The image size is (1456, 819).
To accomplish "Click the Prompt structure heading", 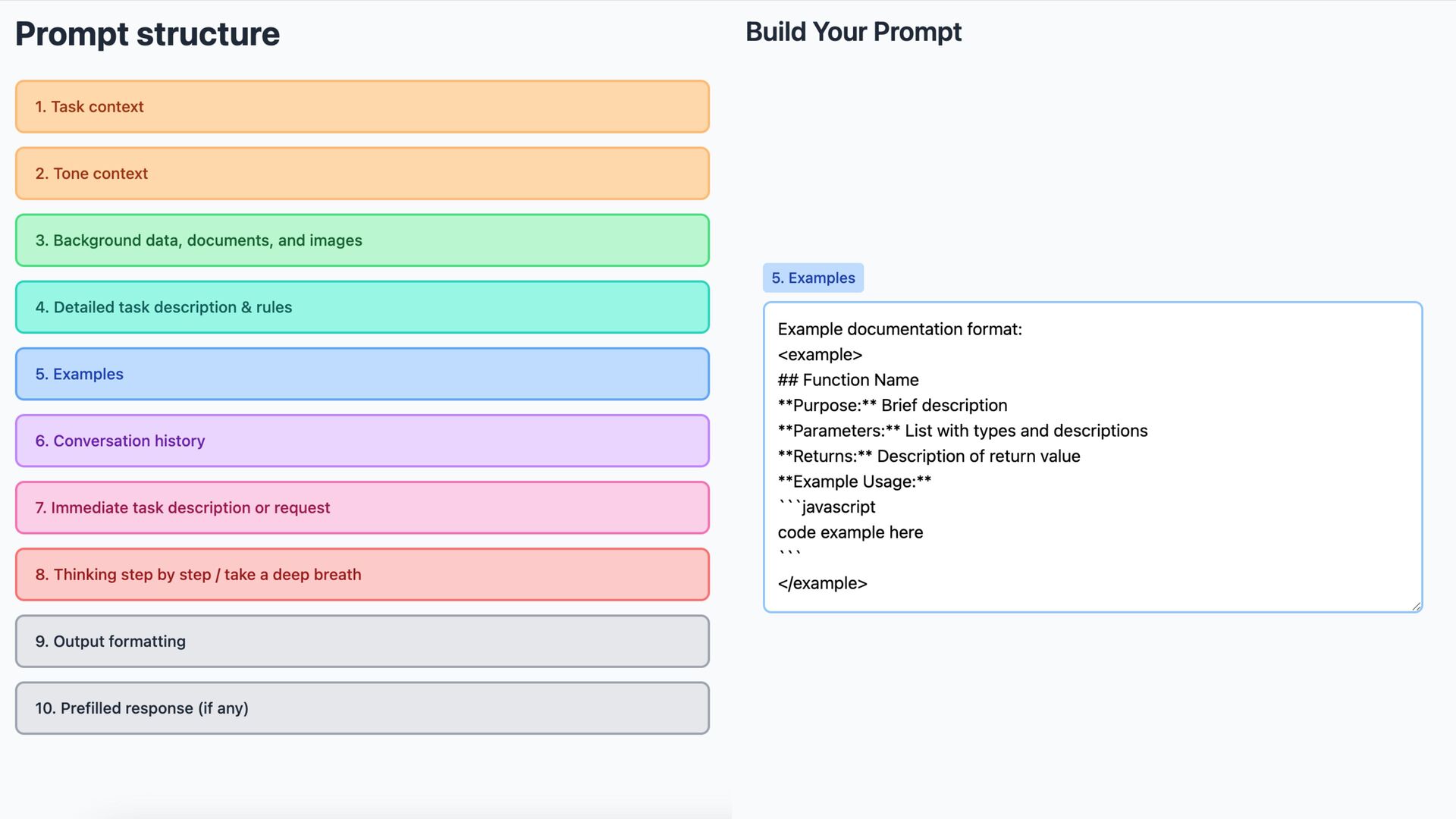I will click(x=147, y=34).
